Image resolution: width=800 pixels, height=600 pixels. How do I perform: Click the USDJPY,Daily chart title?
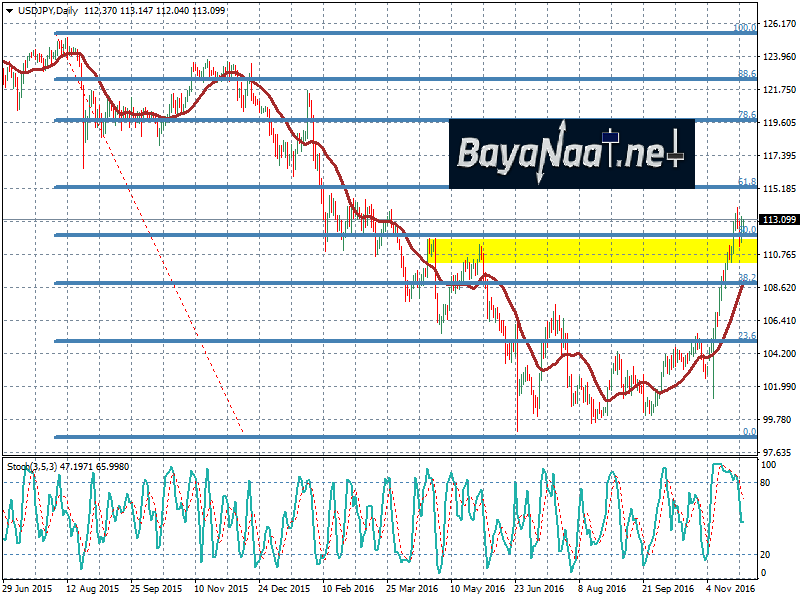click(x=46, y=10)
